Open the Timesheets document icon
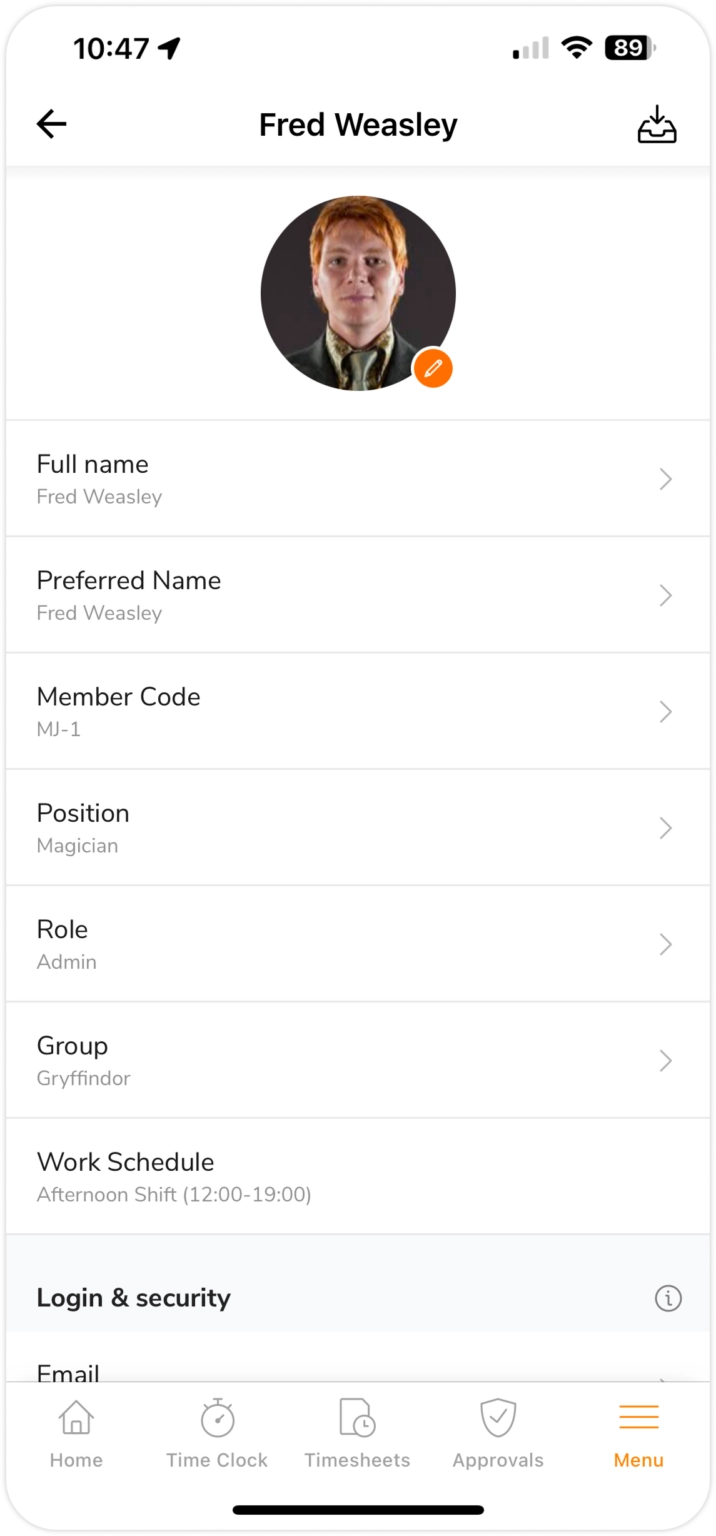 tap(357, 1418)
